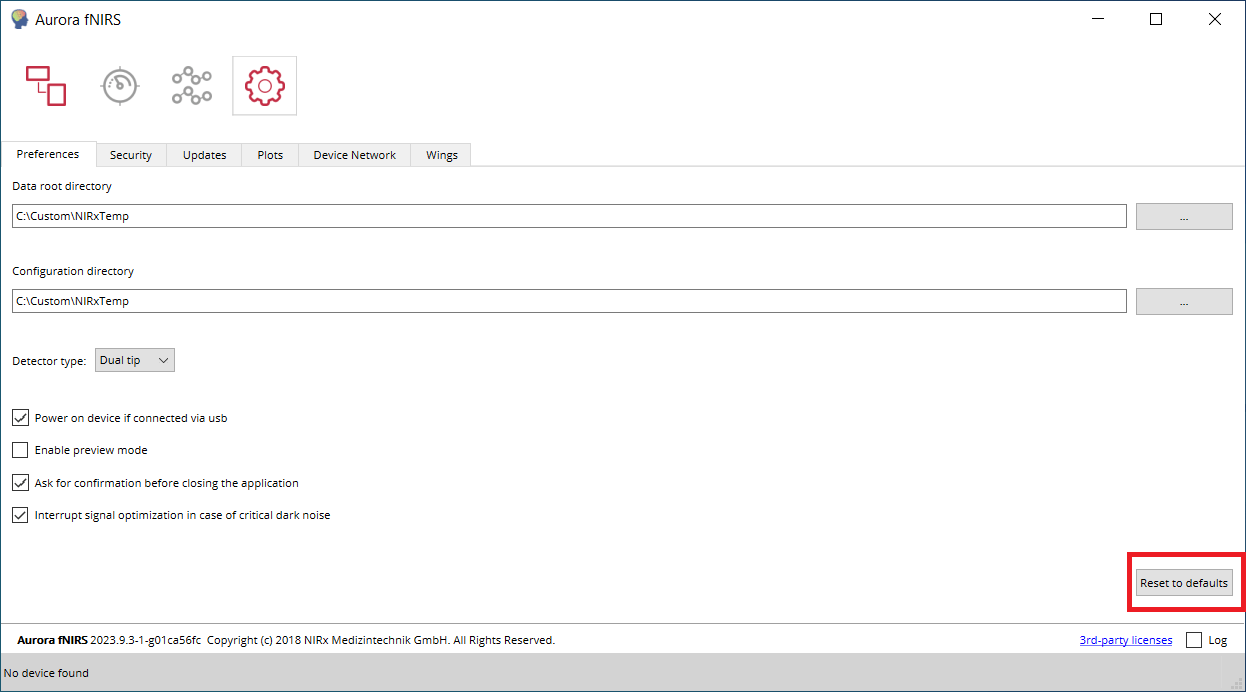Close the Aurora fNIRS window
This screenshot has width=1246, height=692.
[x=1215, y=19]
